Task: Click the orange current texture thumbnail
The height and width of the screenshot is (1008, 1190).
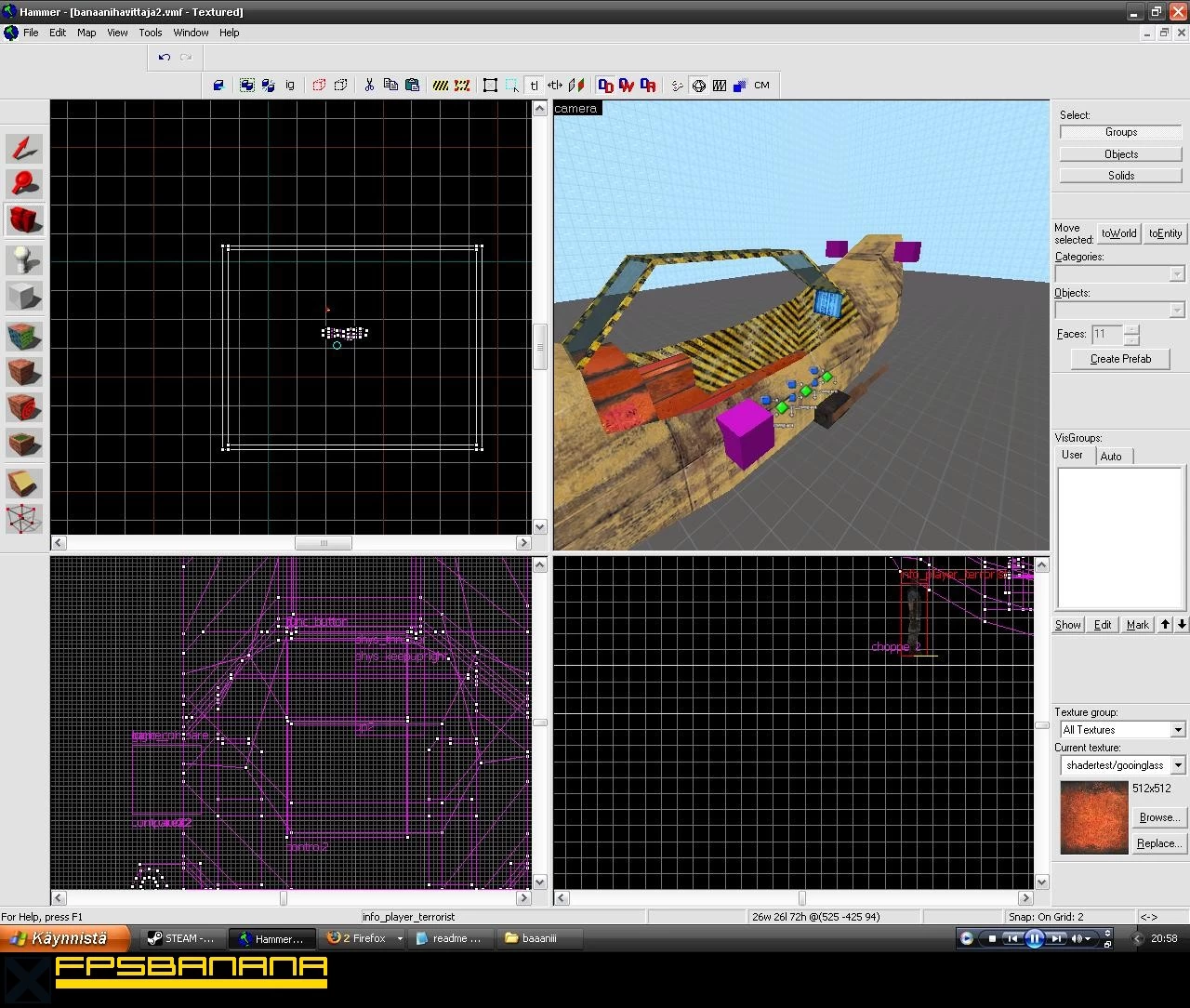Action: (x=1093, y=817)
